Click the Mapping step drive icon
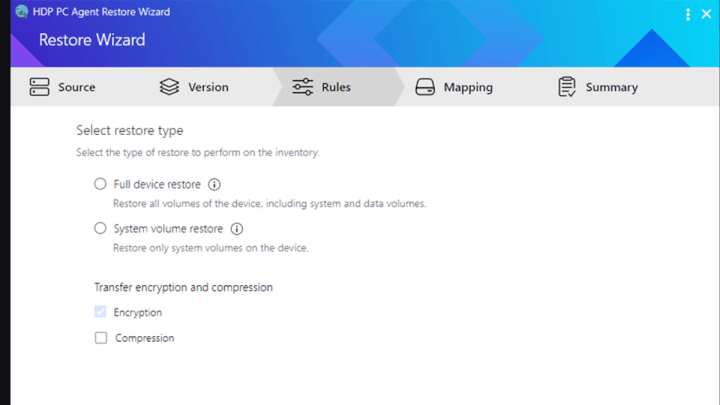The height and width of the screenshot is (405, 720). (x=425, y=87)
